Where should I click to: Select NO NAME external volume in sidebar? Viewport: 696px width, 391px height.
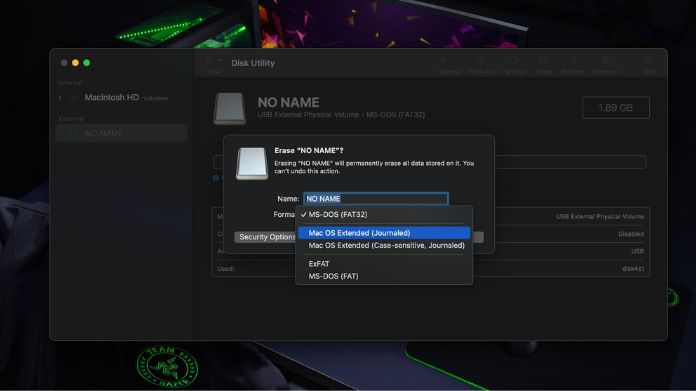coord(121,133)
